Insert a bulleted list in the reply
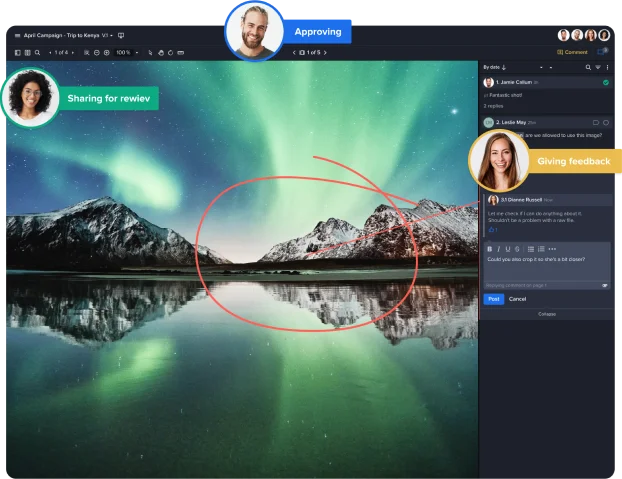Screen dimensions: 622x479 tap(530, 249)
